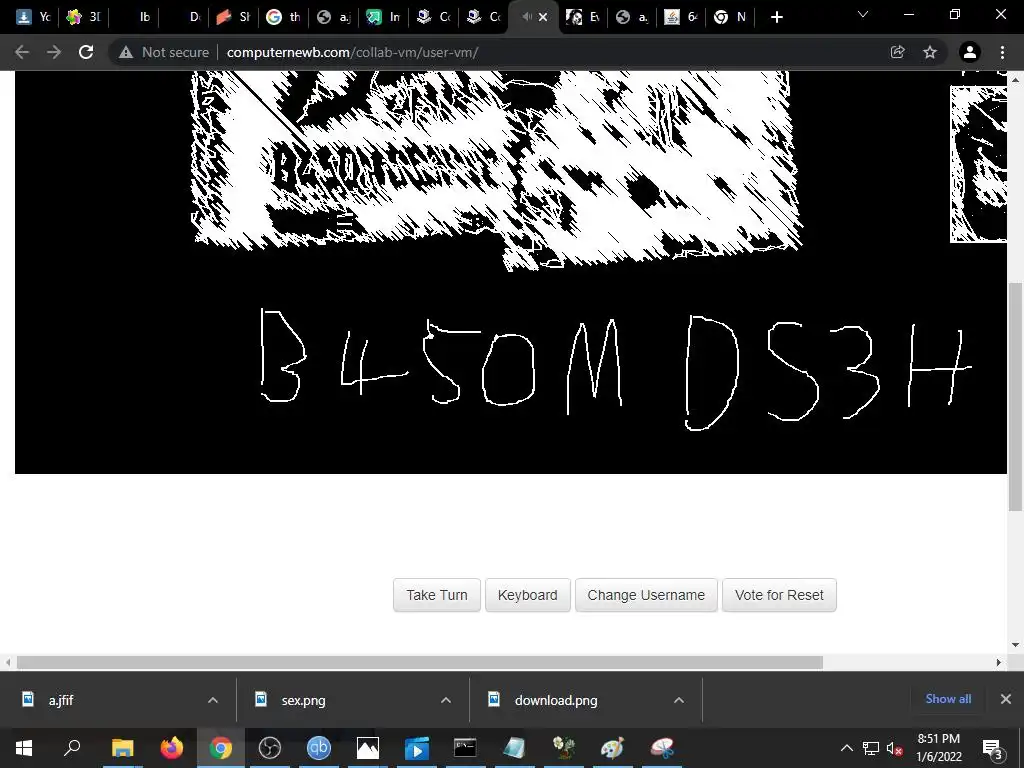1024x768 pixels.
Task: Expand options arrow for download.png download
Action: [679, 700]
